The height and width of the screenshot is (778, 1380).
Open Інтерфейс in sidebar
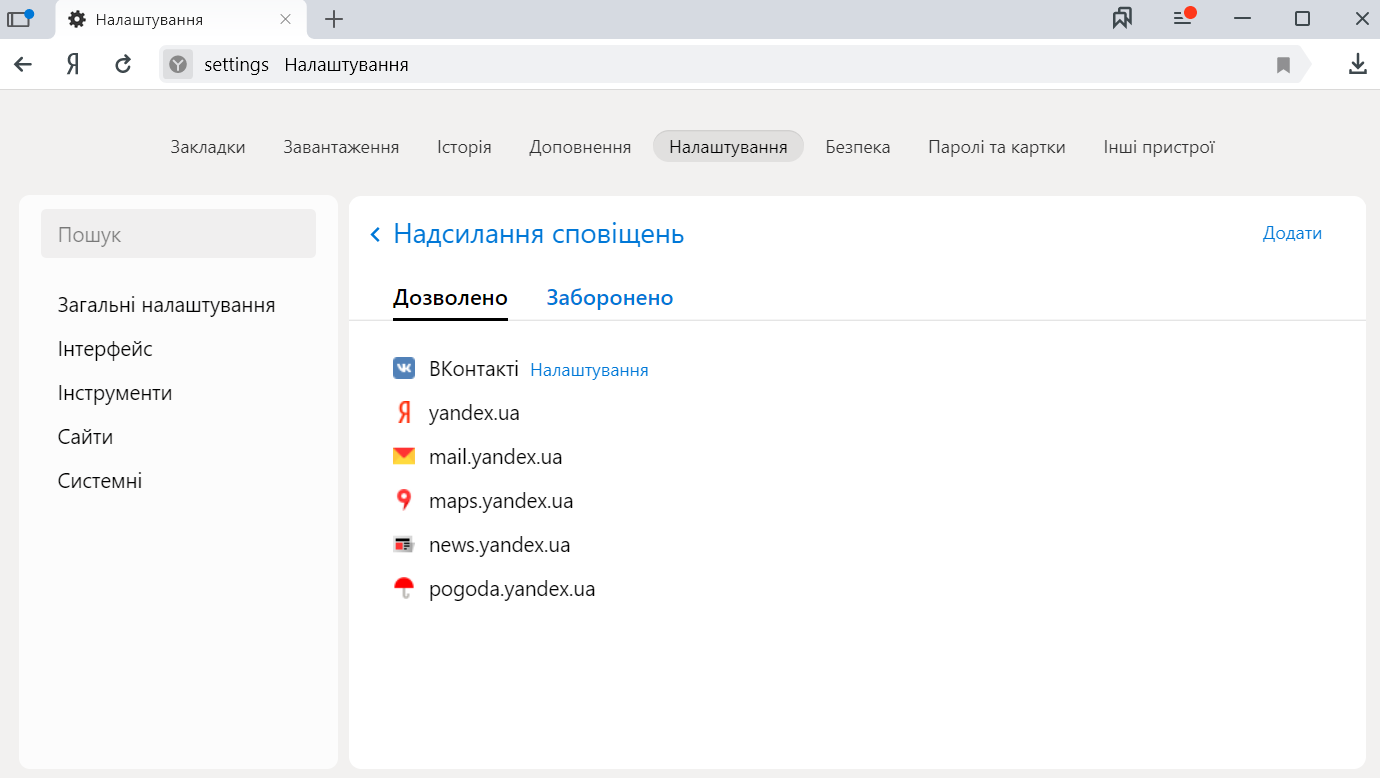coord(105,349)
